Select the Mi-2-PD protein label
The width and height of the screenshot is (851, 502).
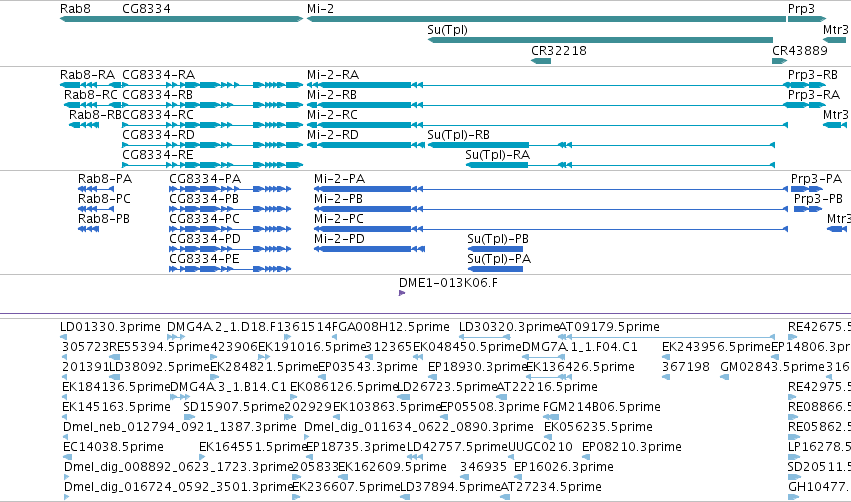point(339,239)
